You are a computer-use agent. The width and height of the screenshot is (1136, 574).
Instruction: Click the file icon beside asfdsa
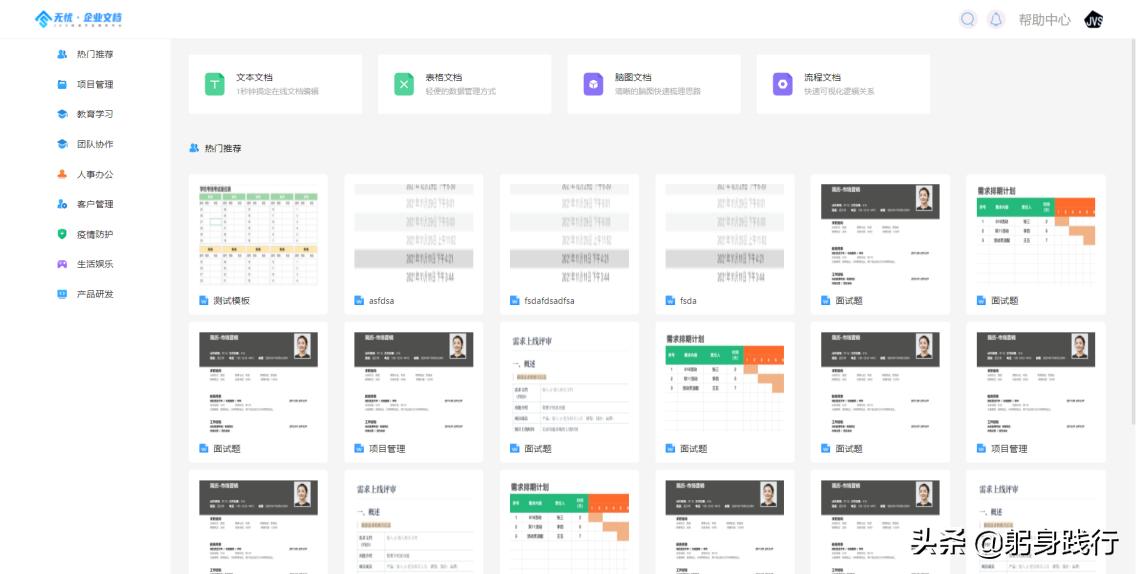359,300
